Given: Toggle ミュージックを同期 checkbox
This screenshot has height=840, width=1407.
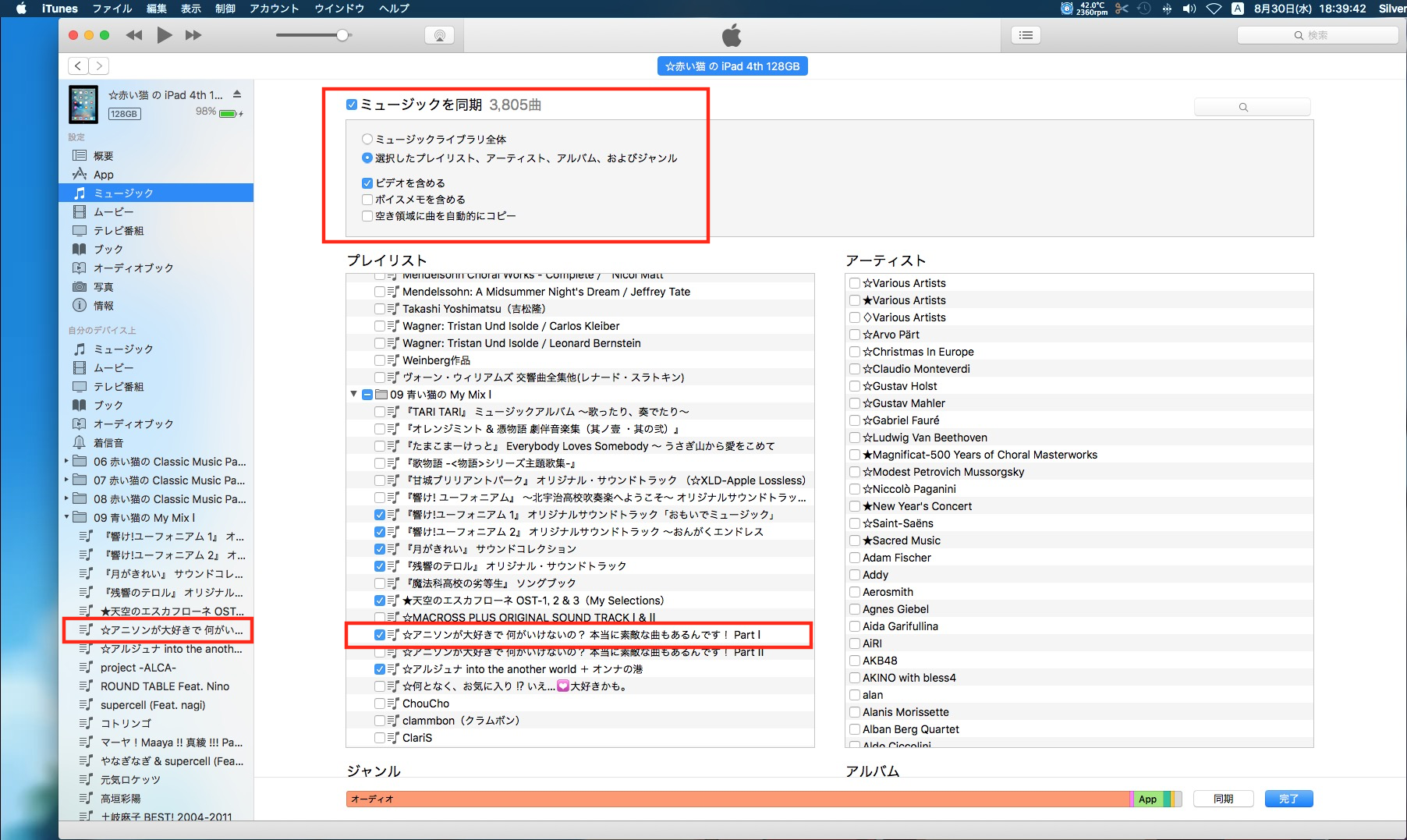Looking at the screenshot, I should point(352,105).
